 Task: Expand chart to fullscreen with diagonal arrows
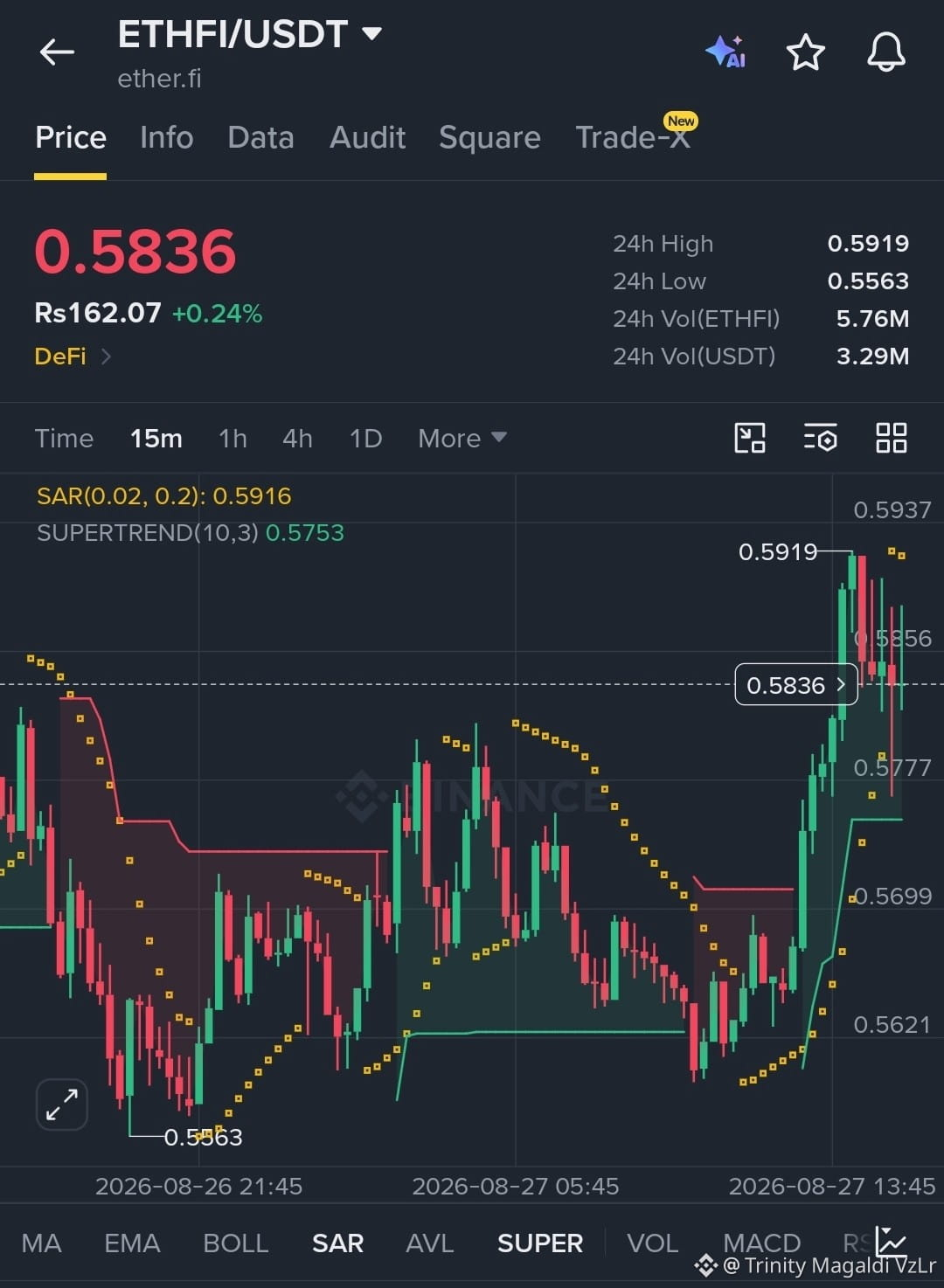62,1104
